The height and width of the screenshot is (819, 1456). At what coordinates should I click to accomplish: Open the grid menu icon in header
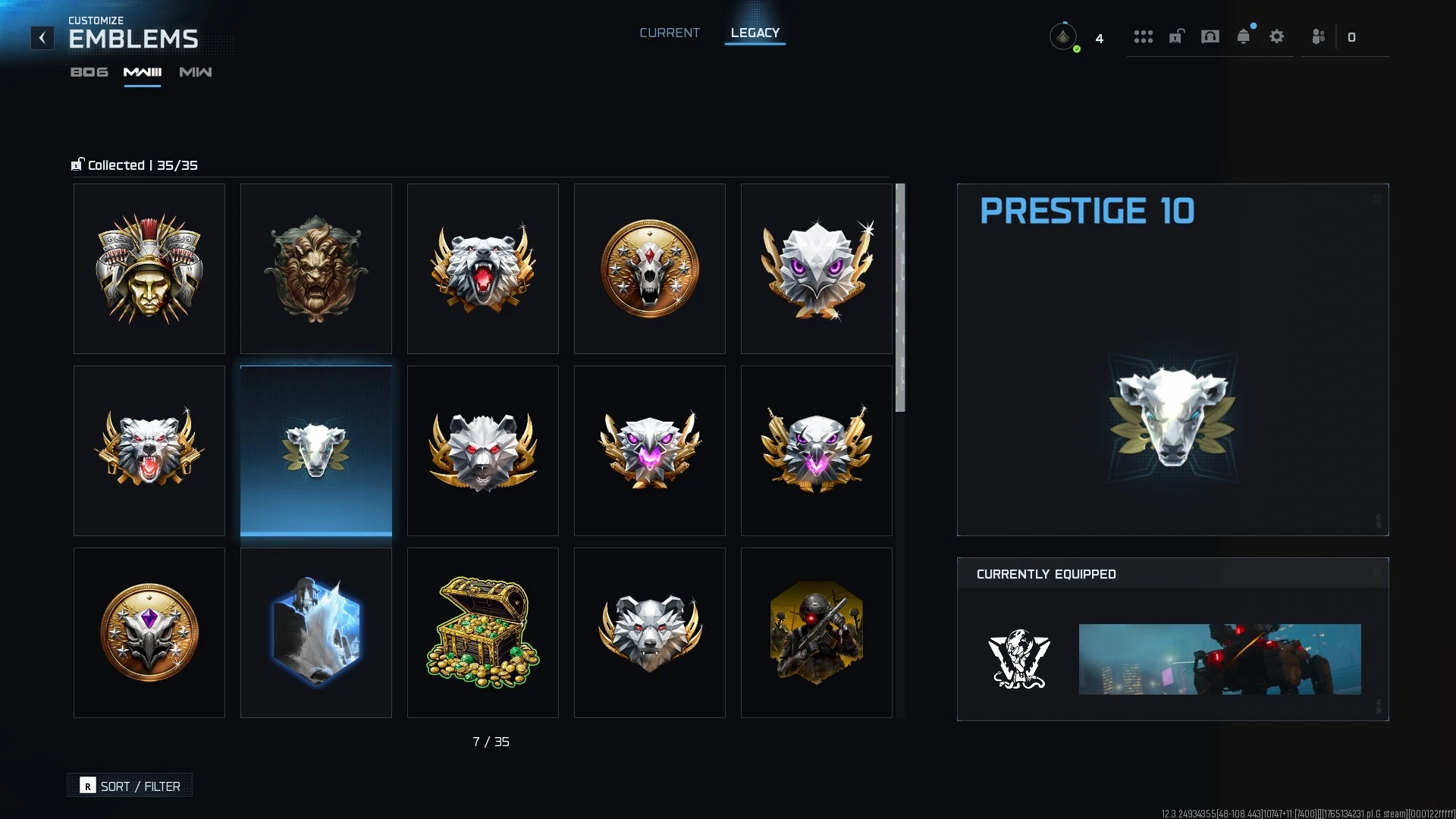(1144, 36)
